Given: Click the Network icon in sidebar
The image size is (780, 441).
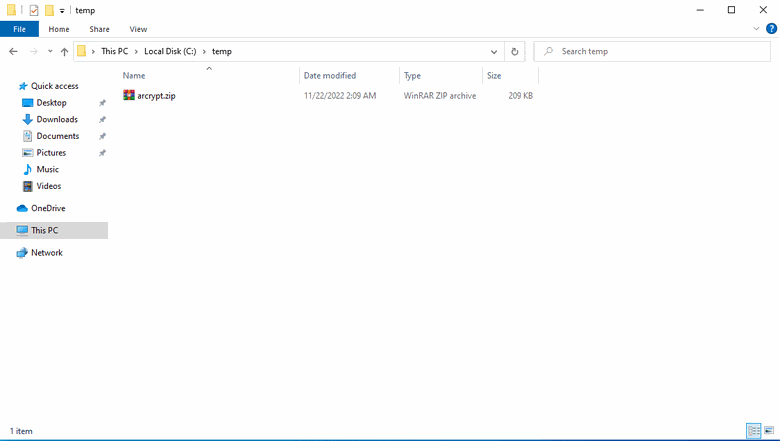Looking at the screenshot, I should coord(22,253).
